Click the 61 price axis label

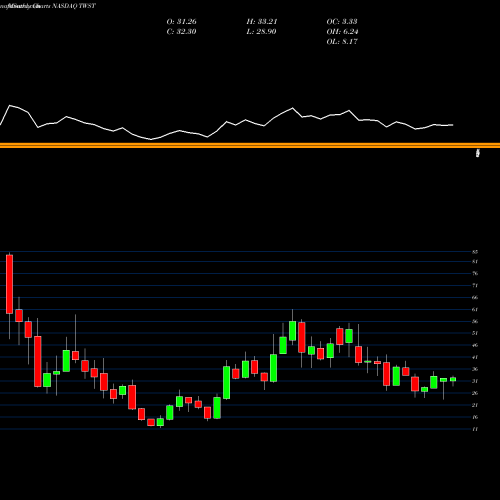point(475,310)
